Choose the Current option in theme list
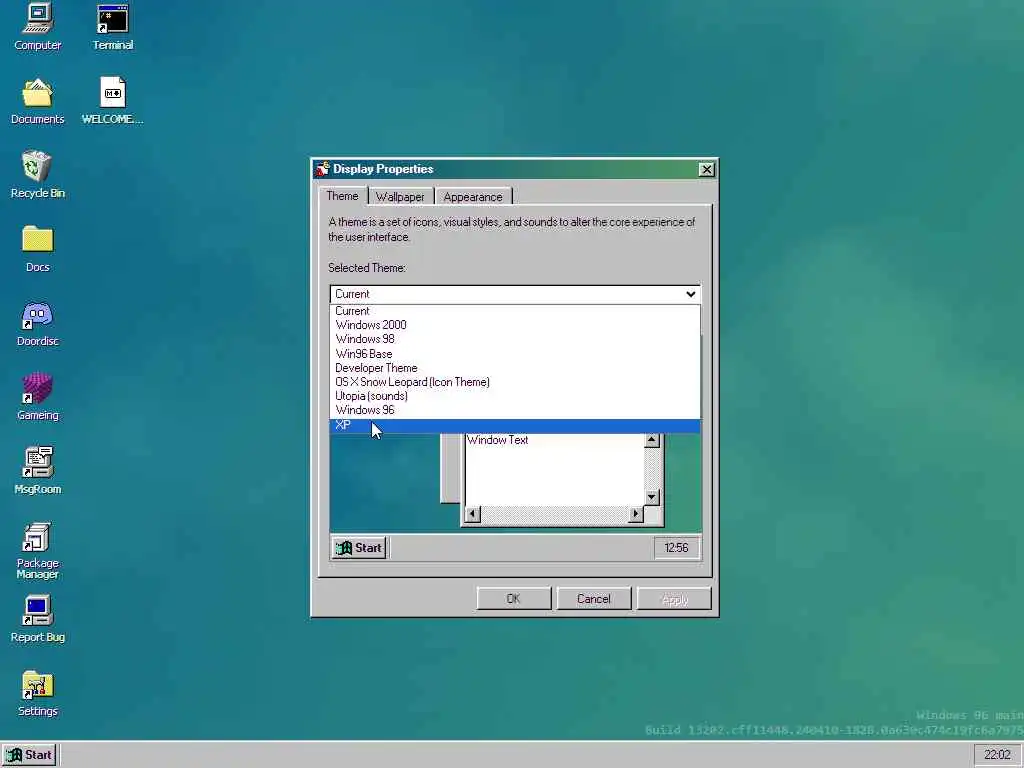This screenshot has width=1024, height=768. pos(515,311)
